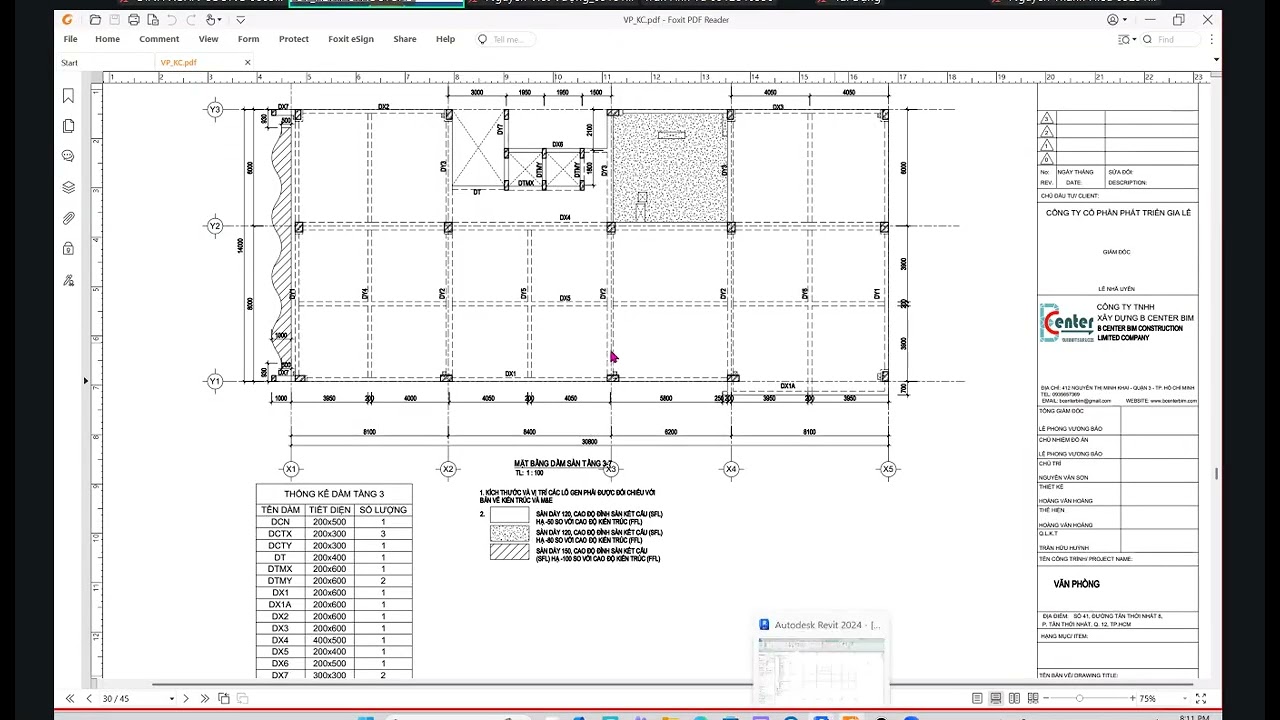1280x720 pixels.
Task: Switch to the Home ribbon tab
Action: point(107,39)
